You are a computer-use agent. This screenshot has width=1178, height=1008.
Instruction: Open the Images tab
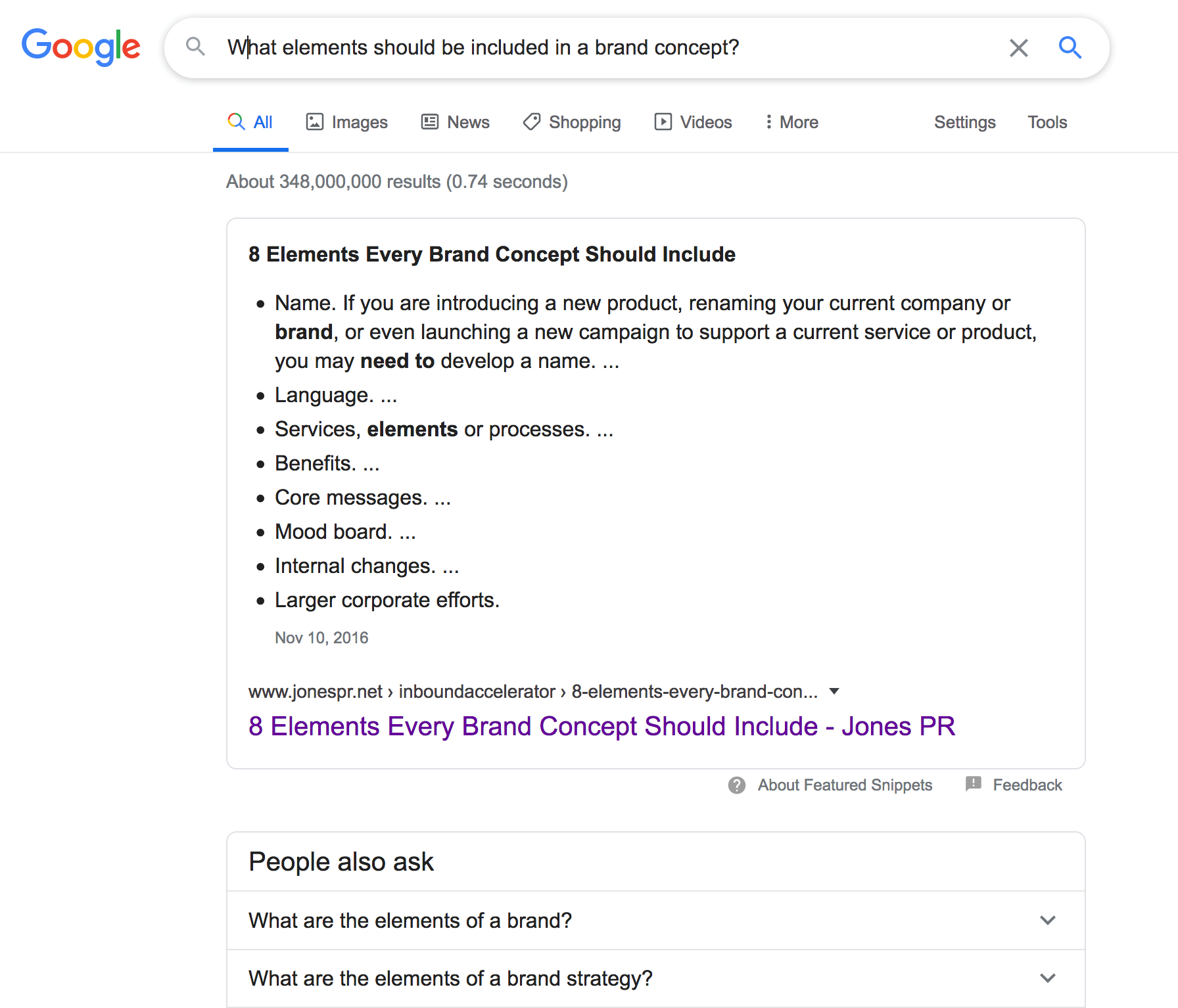click(346, 122)
